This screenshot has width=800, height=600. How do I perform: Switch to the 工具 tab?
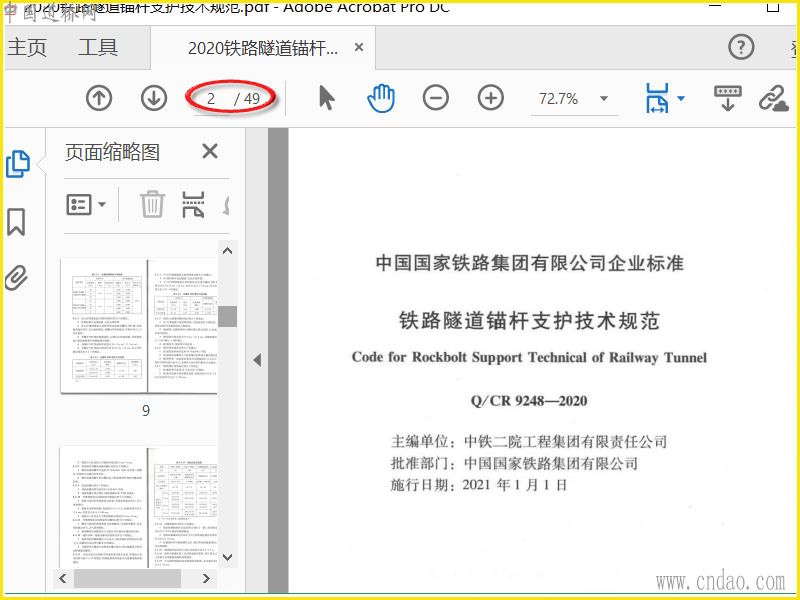tap(98, 47)
